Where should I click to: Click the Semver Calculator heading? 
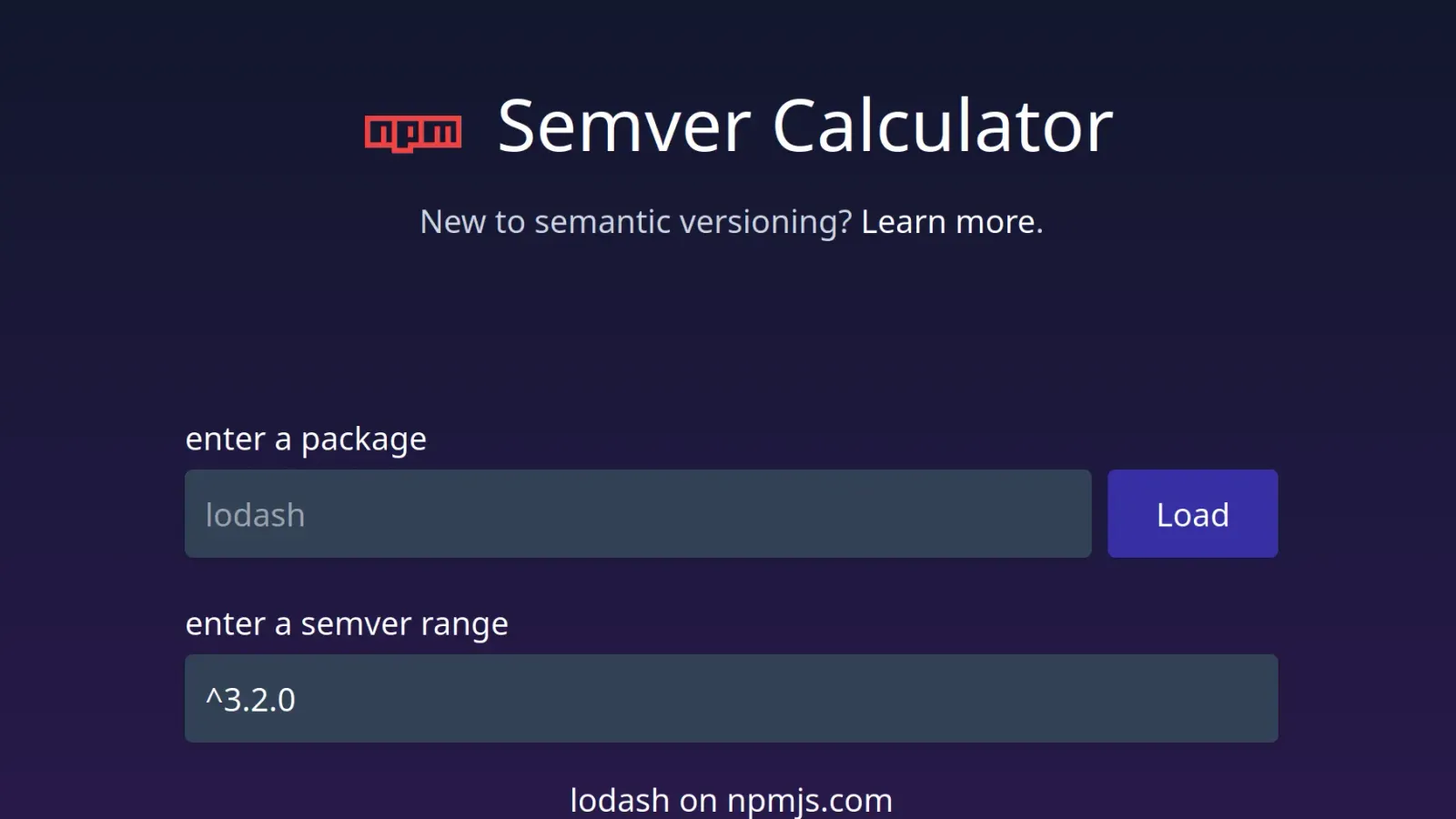[x=804, y=126]
